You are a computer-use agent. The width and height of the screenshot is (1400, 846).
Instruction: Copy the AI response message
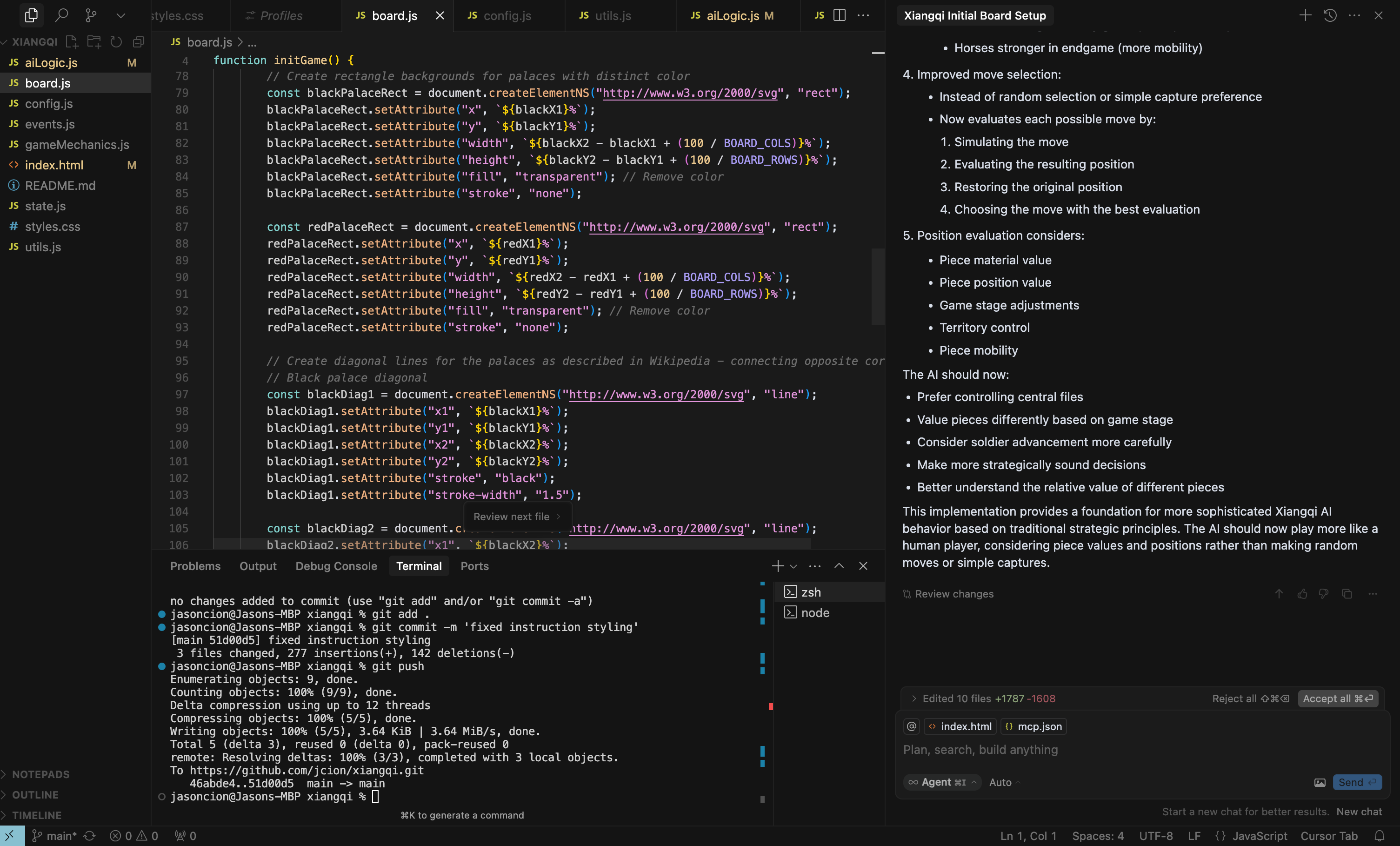1347,594
